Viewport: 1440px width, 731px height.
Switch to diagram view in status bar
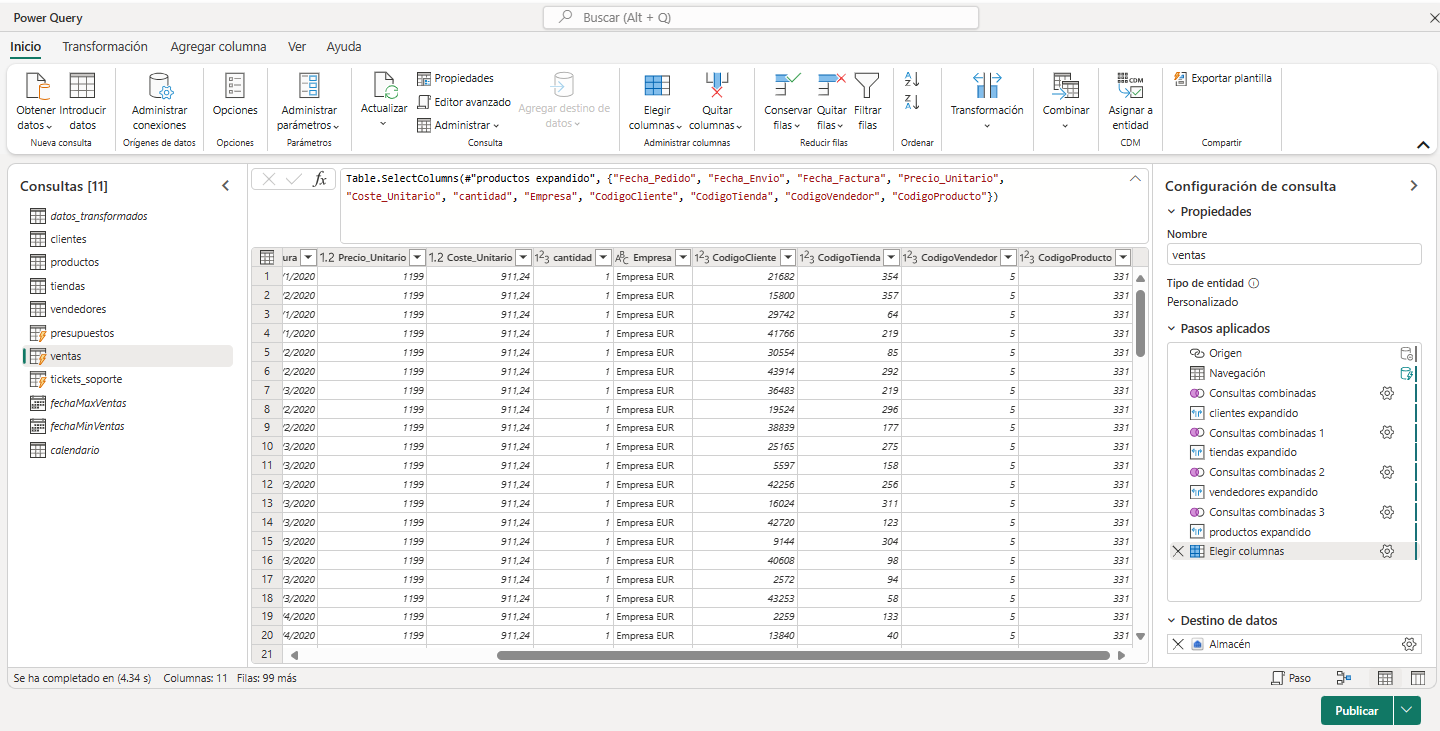tap(1344, 678)
